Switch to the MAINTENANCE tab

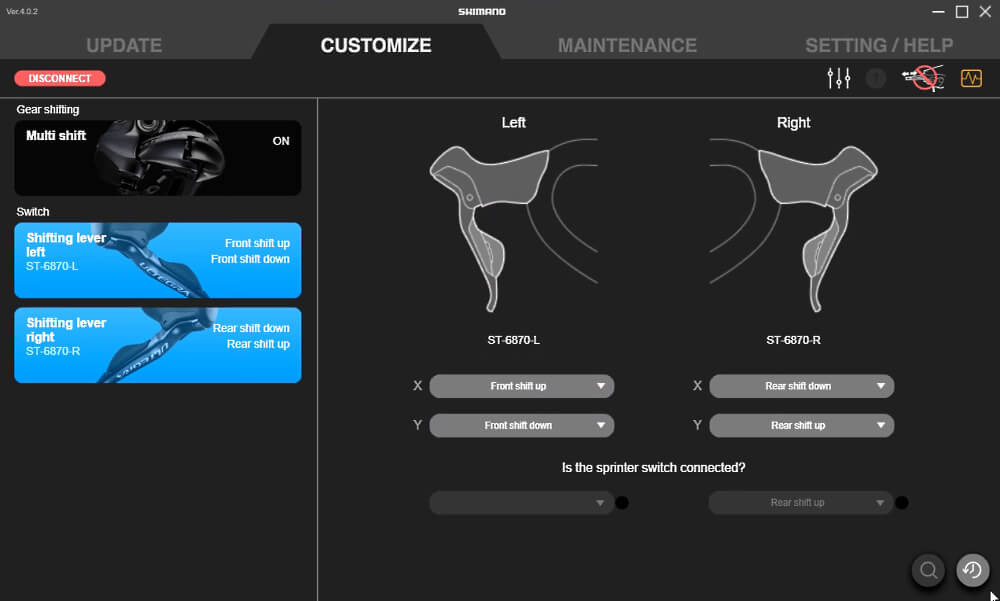click(627, 45)
